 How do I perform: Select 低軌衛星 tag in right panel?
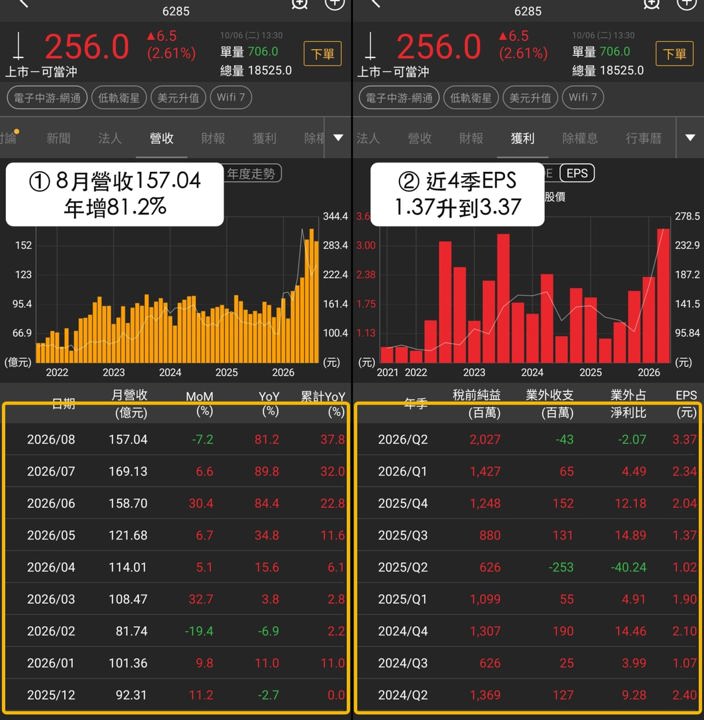(471, 98)
